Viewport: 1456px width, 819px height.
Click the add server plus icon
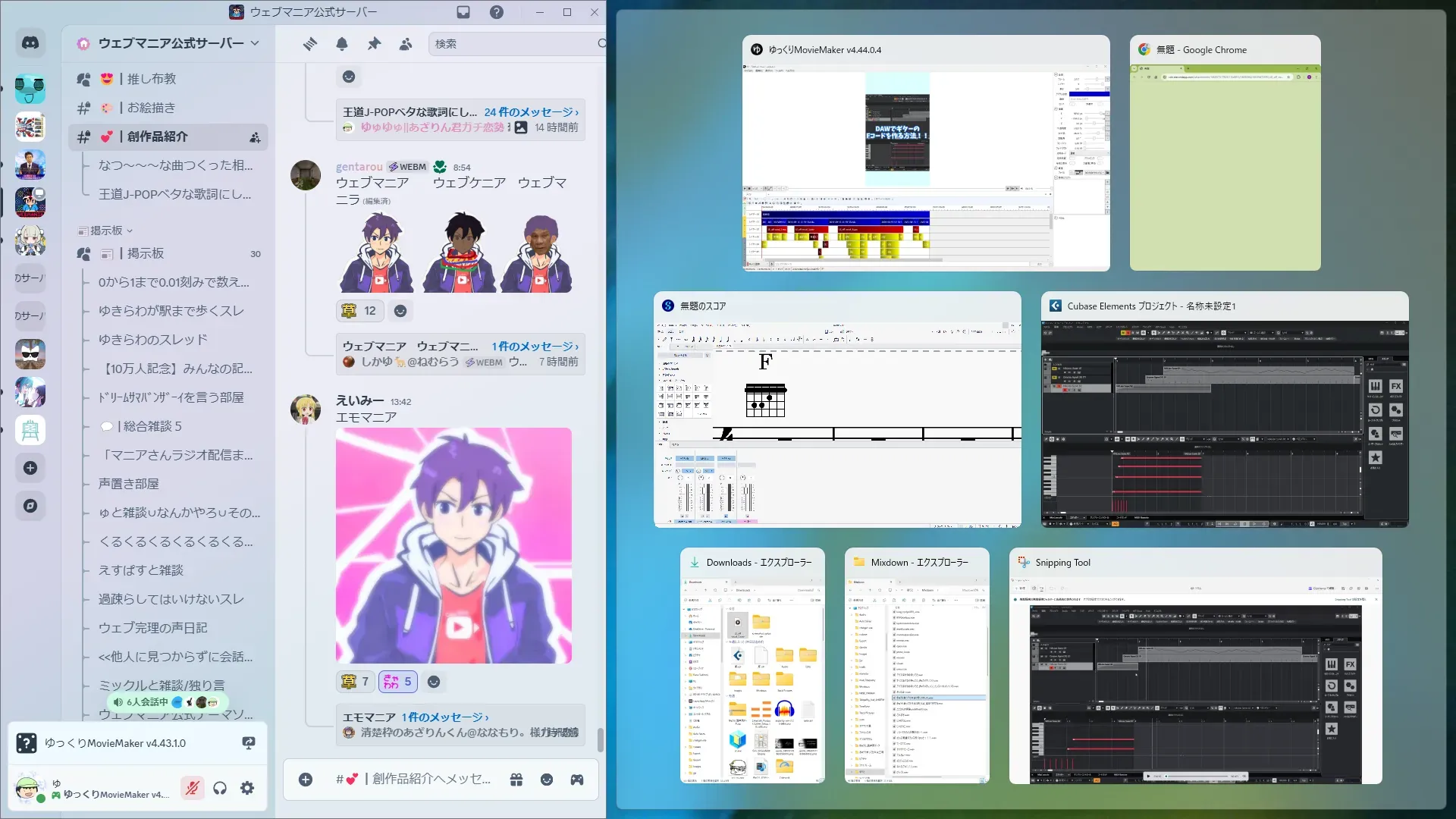point(30,468)
